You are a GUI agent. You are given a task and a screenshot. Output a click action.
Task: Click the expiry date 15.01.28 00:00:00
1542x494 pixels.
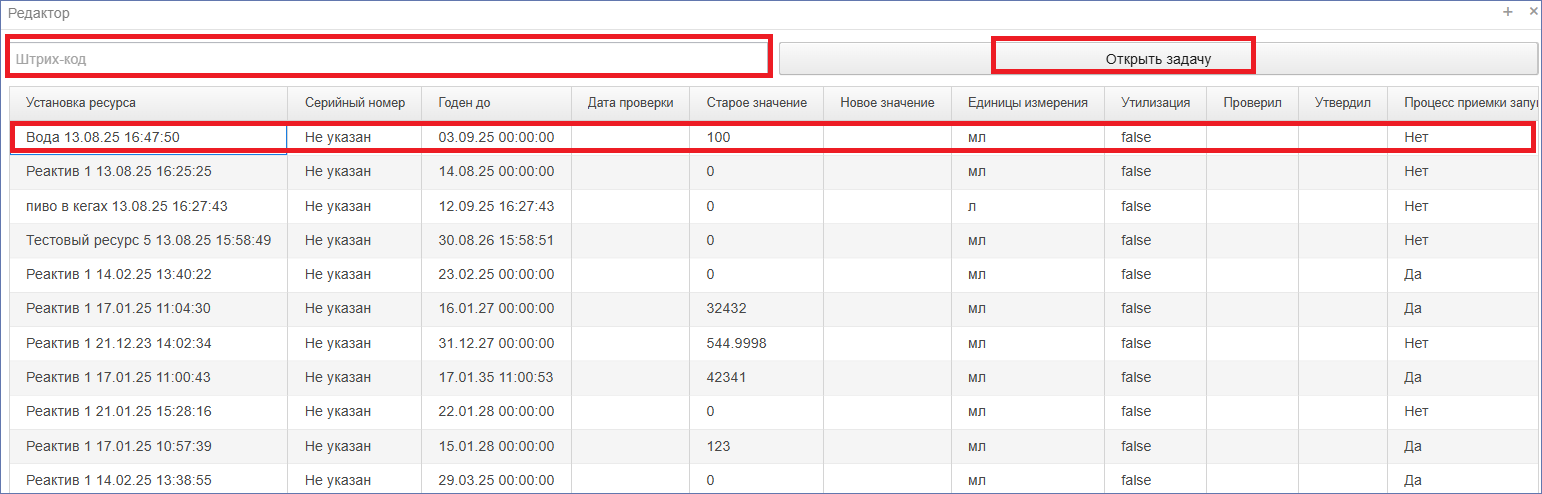496,446
